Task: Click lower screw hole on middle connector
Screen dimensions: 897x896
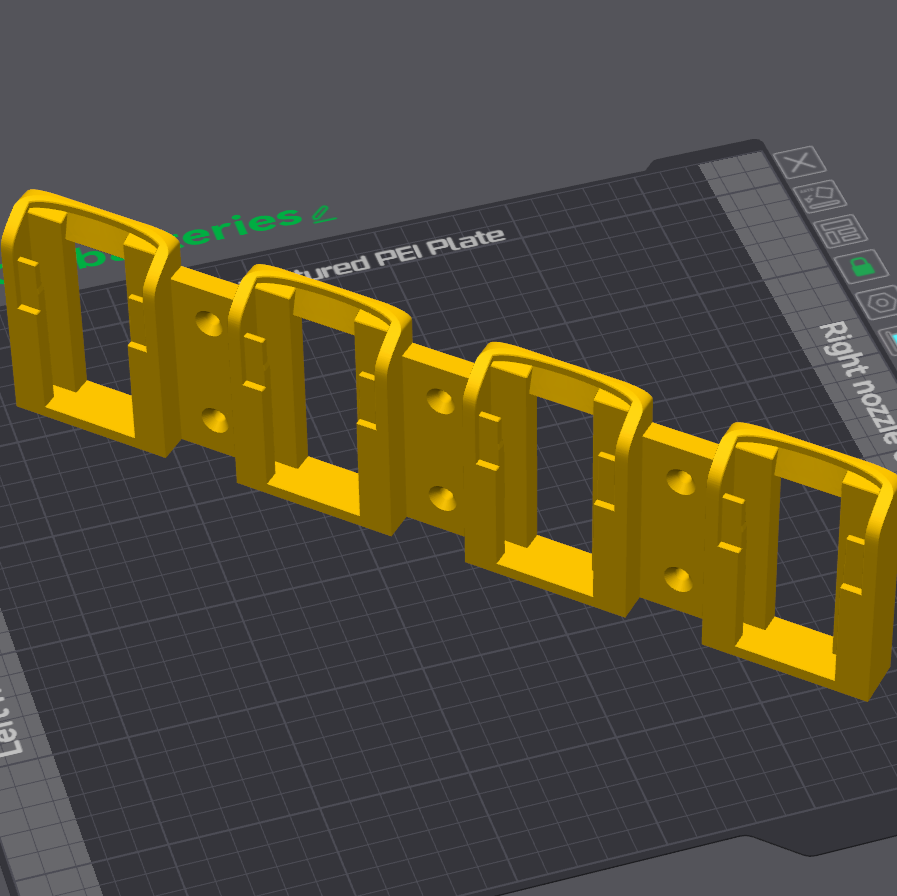Action: [439, 495]
